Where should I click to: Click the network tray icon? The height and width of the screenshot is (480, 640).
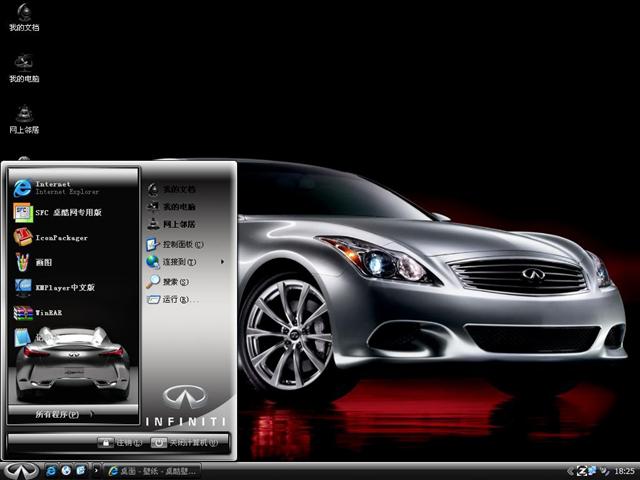(592, 471)
